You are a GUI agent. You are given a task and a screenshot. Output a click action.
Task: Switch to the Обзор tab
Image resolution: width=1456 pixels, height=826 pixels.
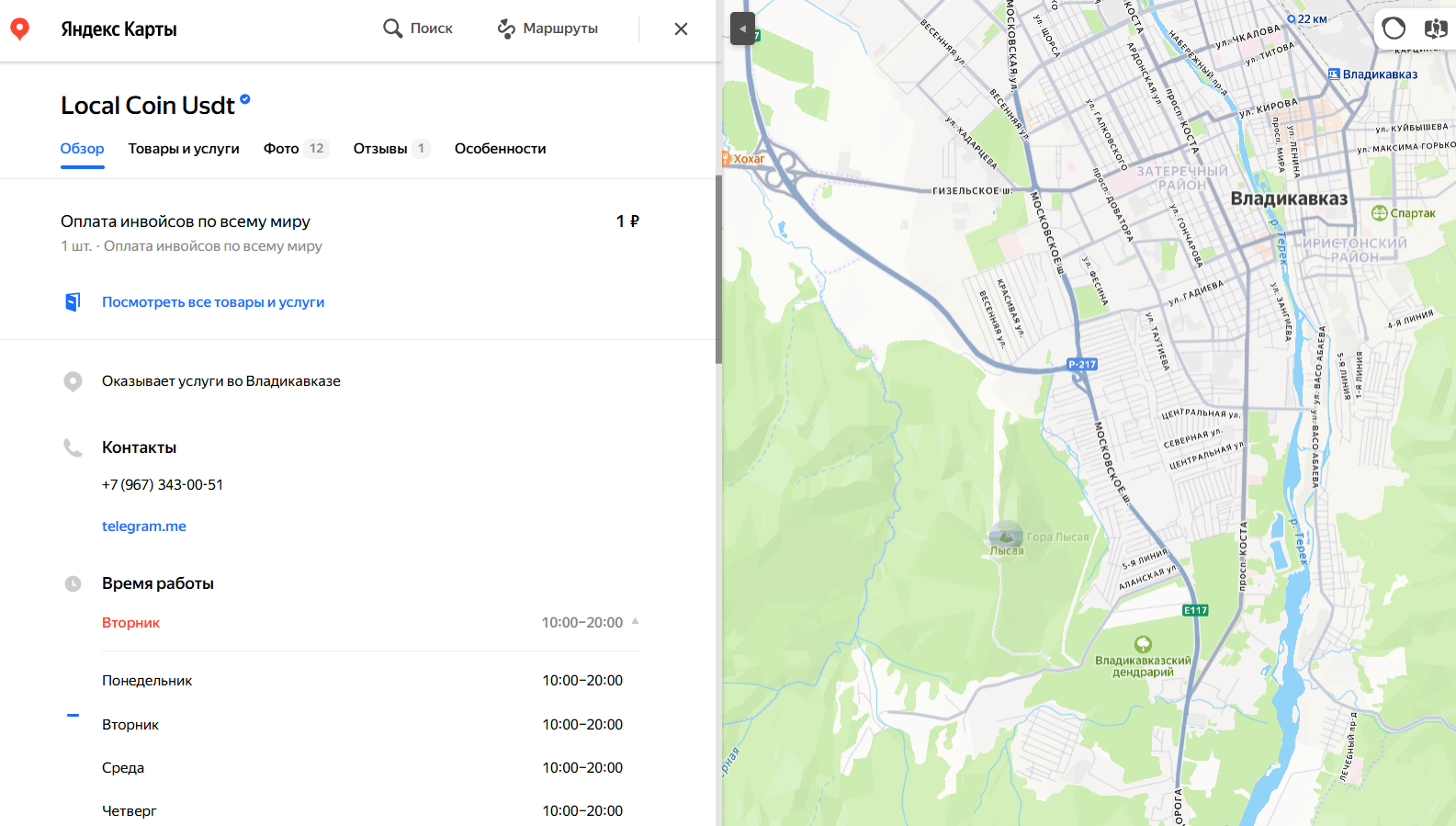tap(83, 149)
